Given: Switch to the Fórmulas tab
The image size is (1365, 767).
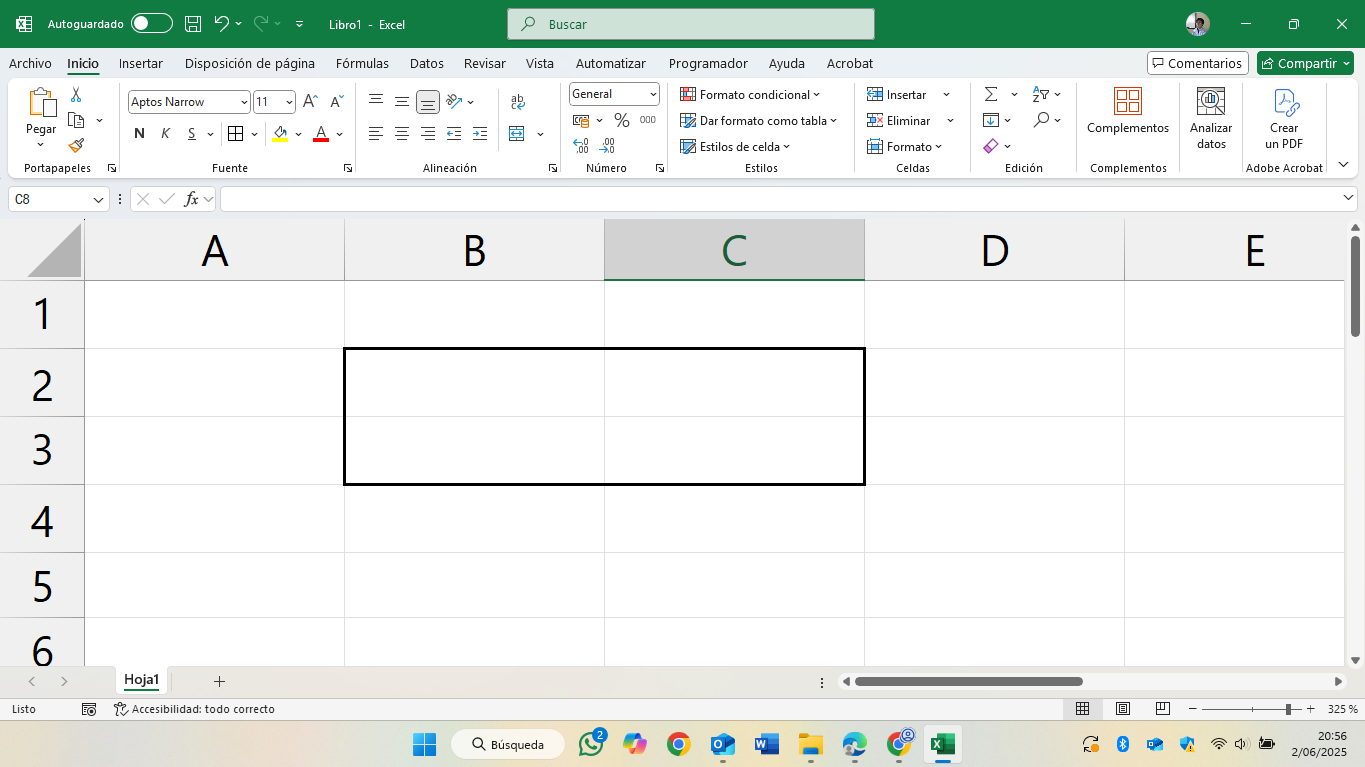Looking at the screenshot, I should (362, 63).
